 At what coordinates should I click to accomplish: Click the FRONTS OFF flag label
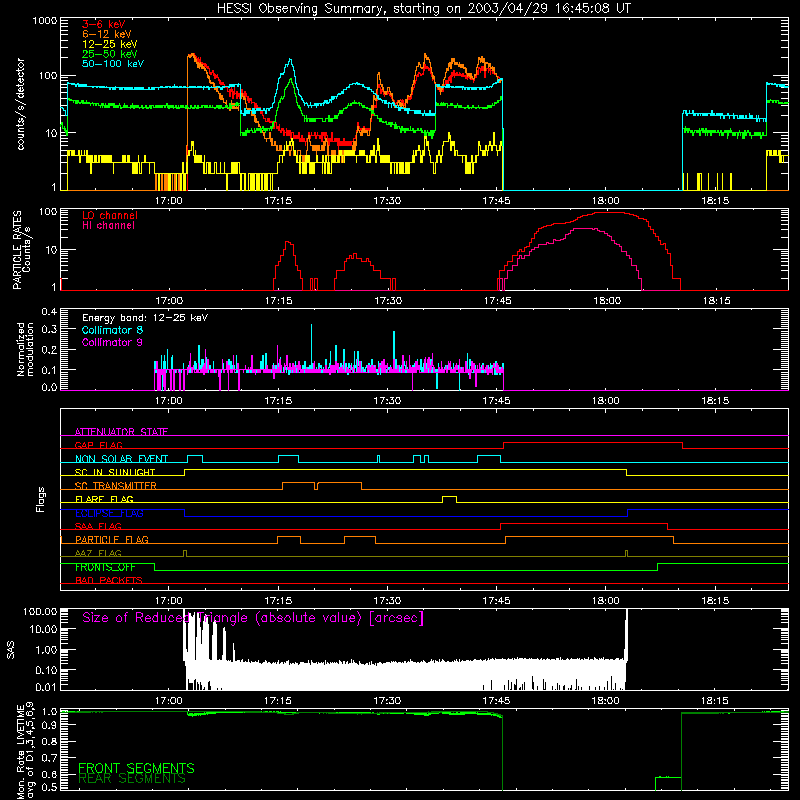pyautogui.click(x=105, y=567)
